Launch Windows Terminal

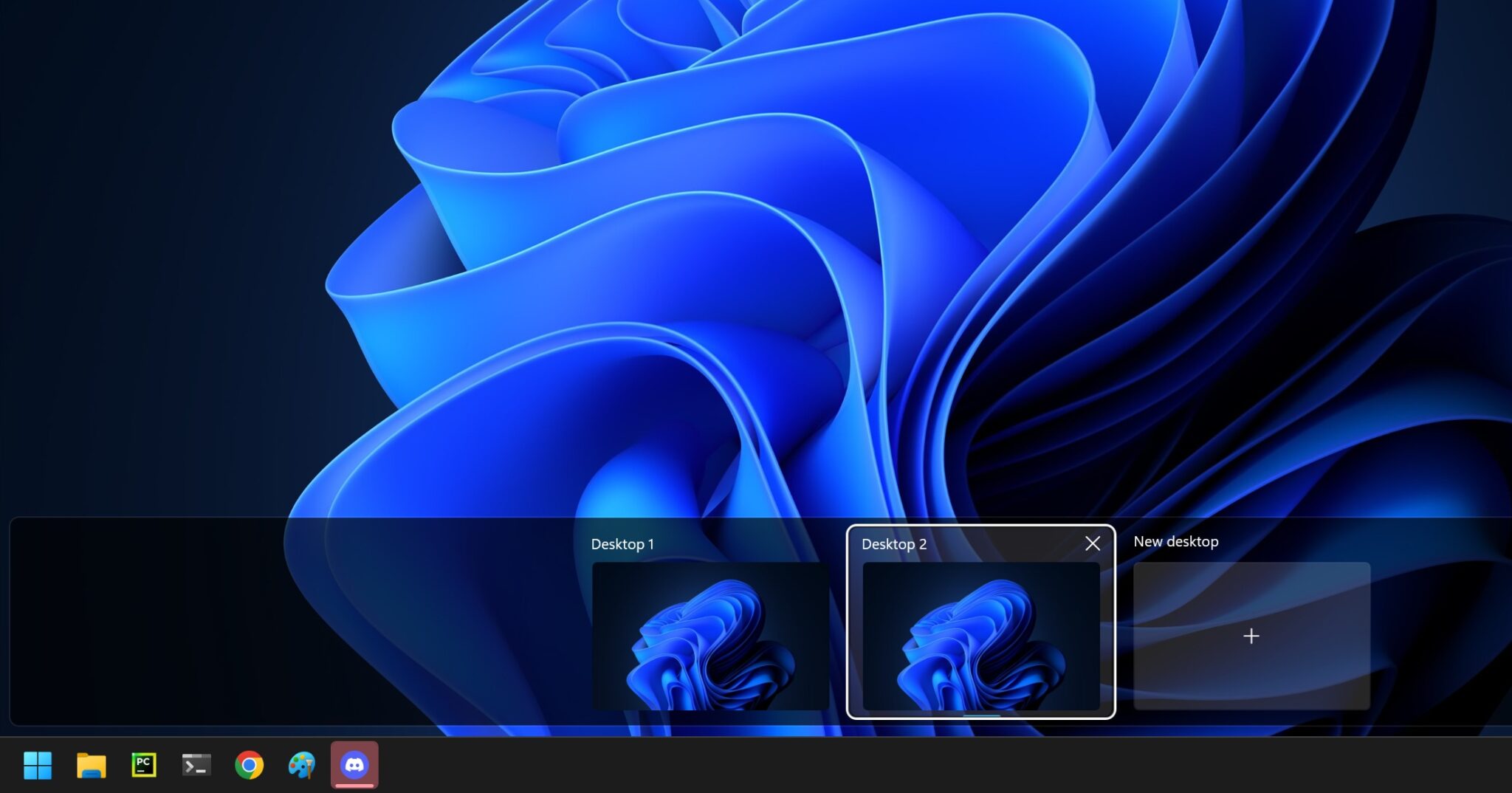click(196, 766)
